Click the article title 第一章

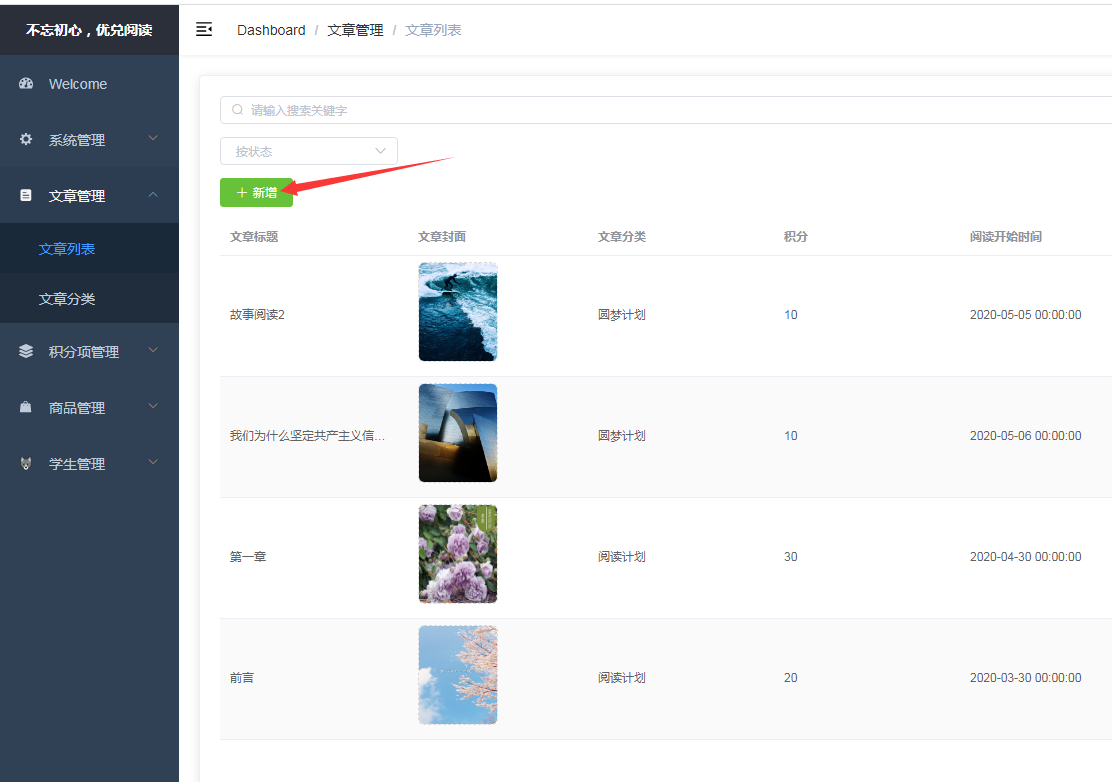[248, 557]
